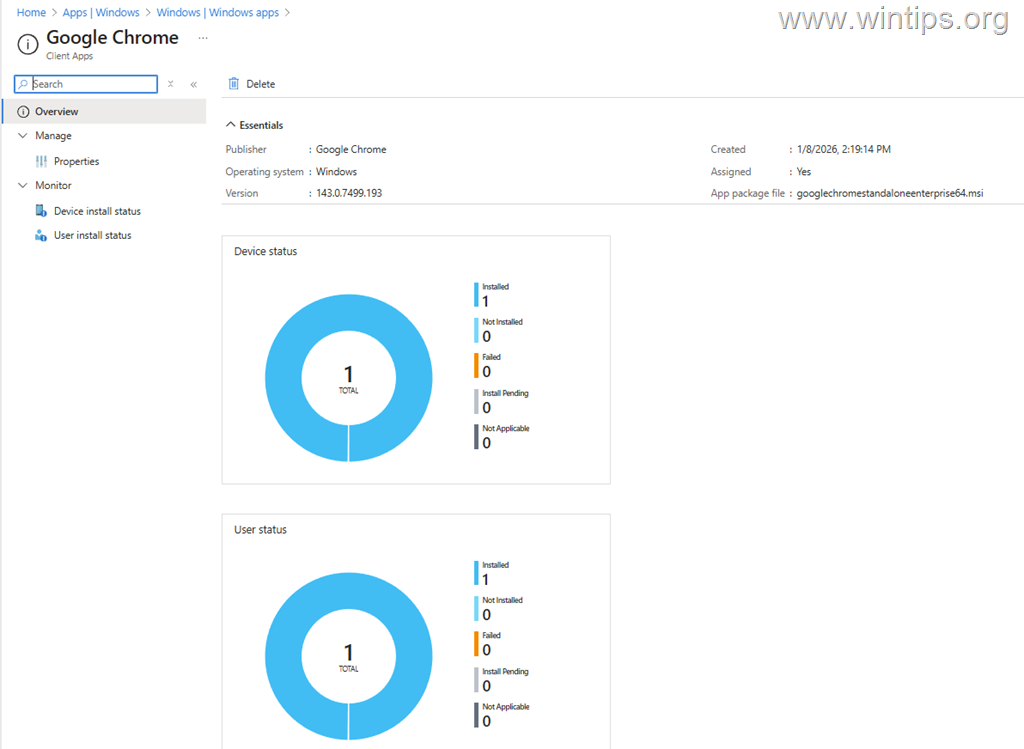Go to Home breadcrumb link
The image size is (1024, 749).
pos(31,13)
